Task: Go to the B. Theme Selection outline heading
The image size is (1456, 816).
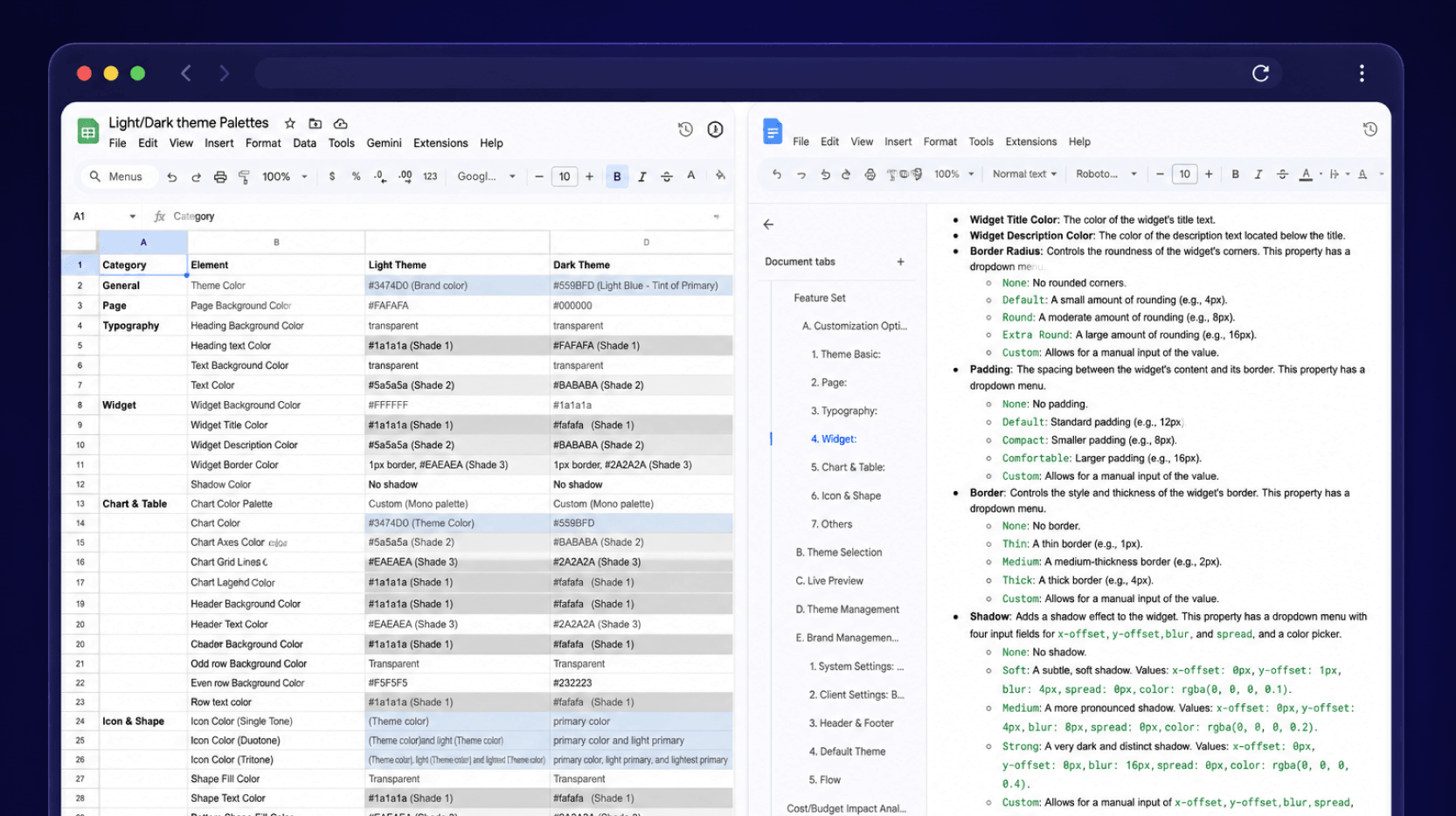Action: [839, 552]
